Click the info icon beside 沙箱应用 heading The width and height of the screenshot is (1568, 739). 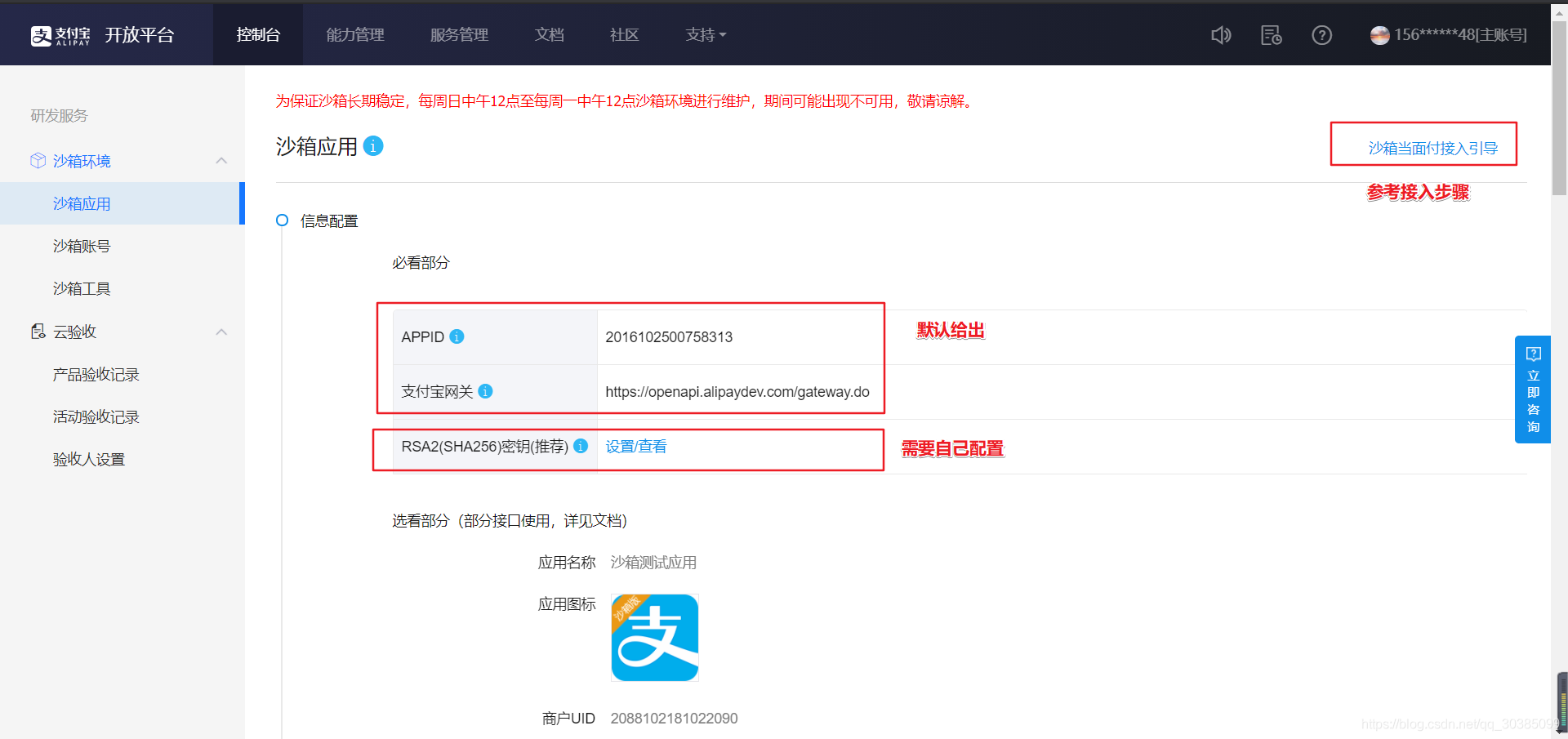(x=373, y=146)
